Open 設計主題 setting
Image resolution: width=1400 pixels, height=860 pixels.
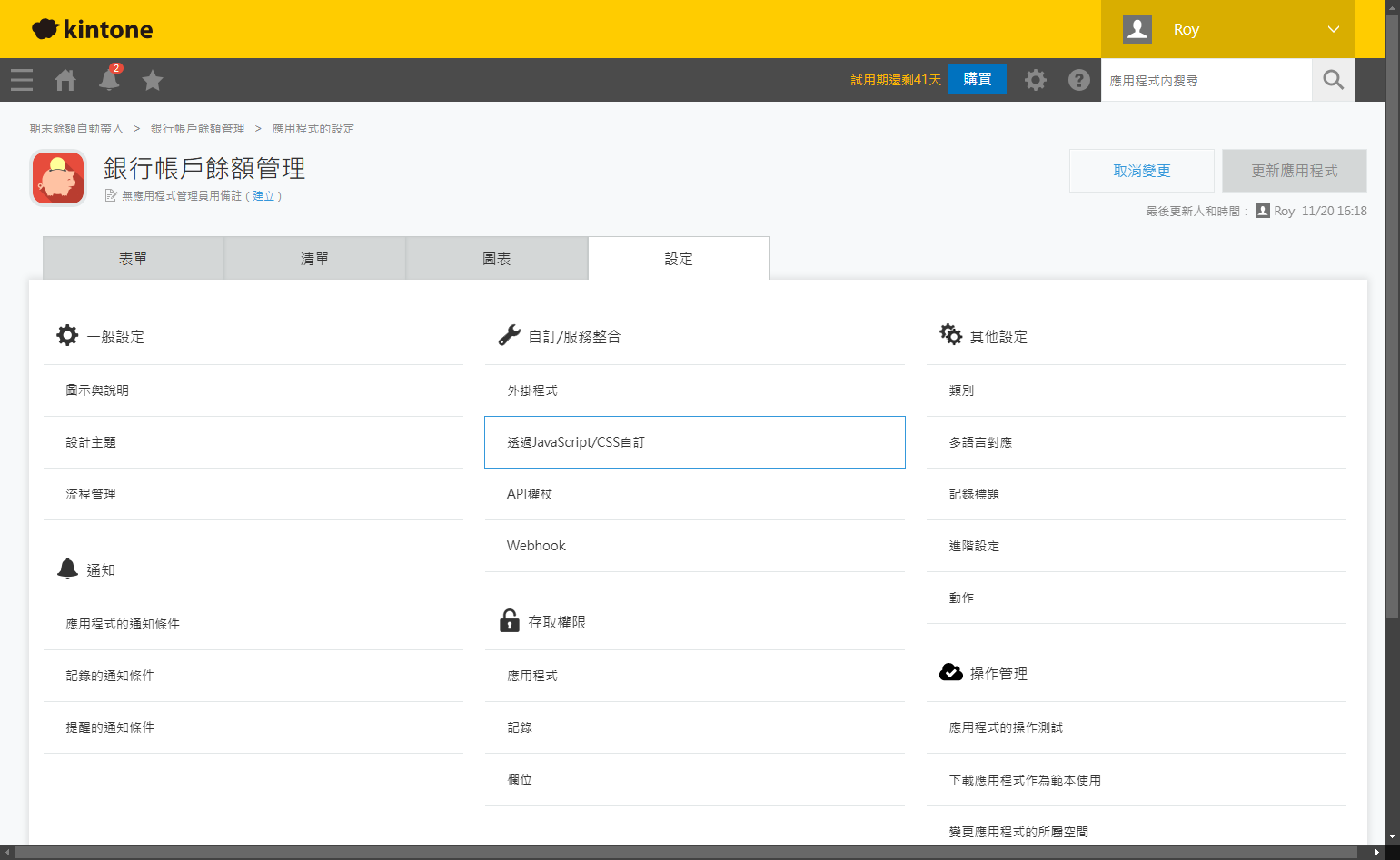coord(253,442)
